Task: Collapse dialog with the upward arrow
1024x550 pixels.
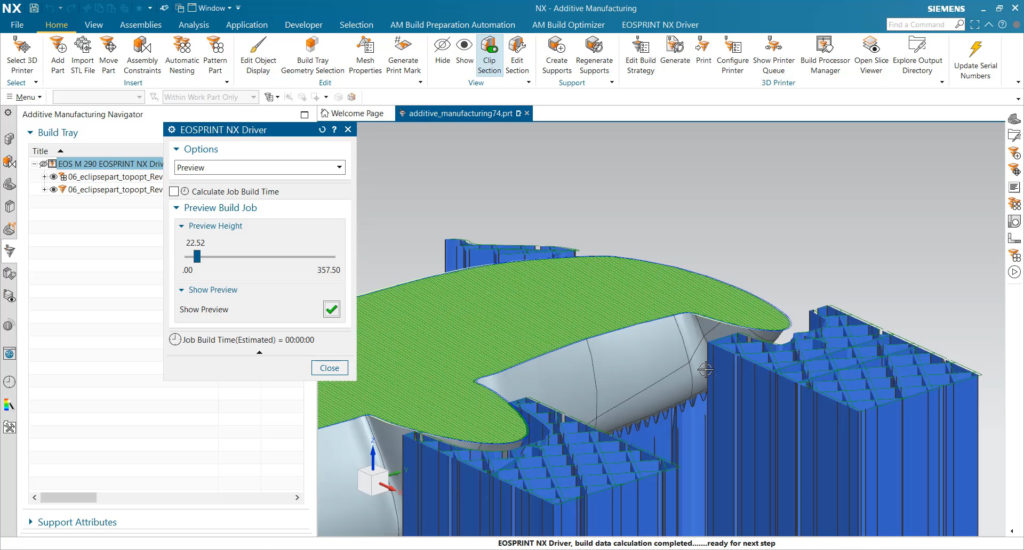Action: tap(259, 352)
